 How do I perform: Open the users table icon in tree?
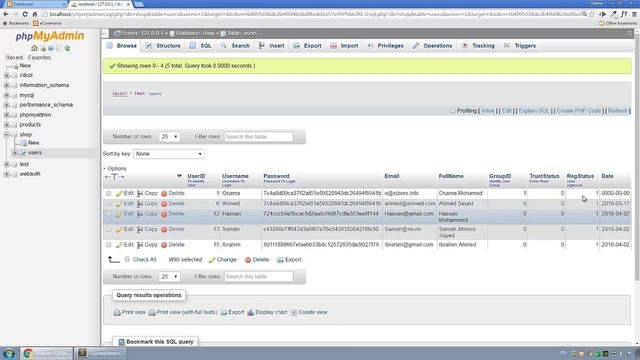(x=24, y=153)
